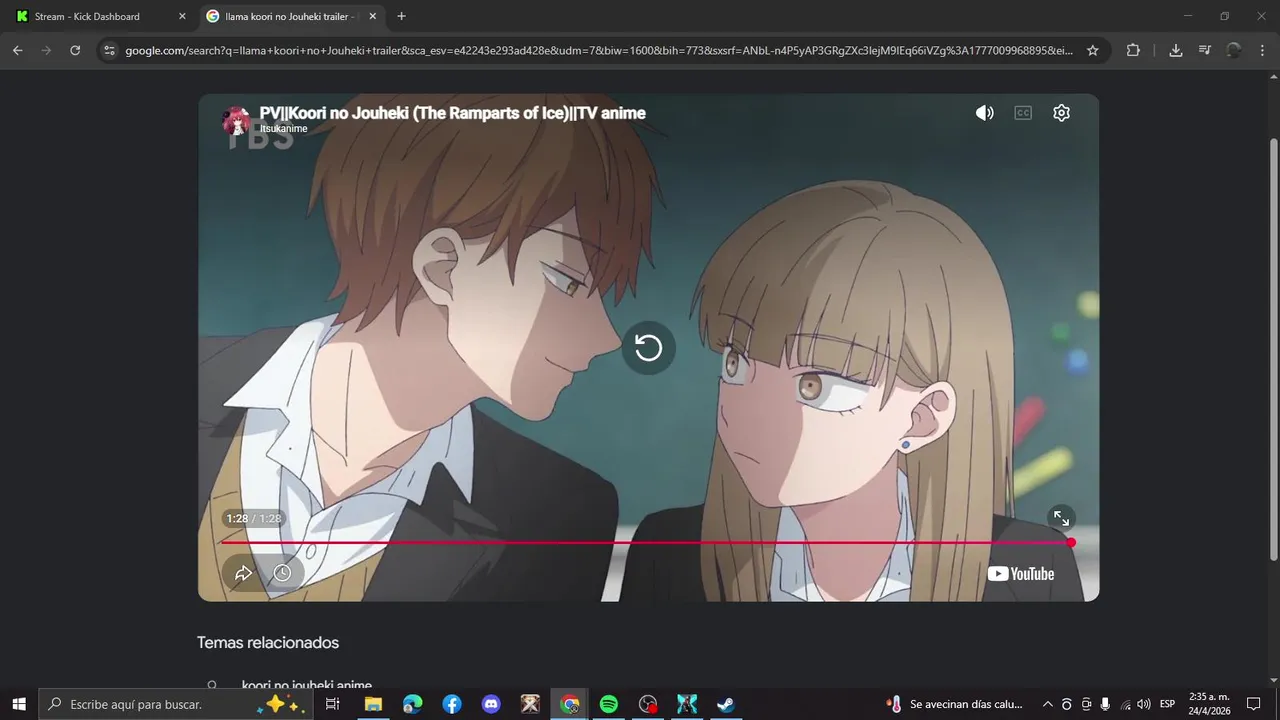Open the media controls icon in toolbar

[x=1204, y=50]
